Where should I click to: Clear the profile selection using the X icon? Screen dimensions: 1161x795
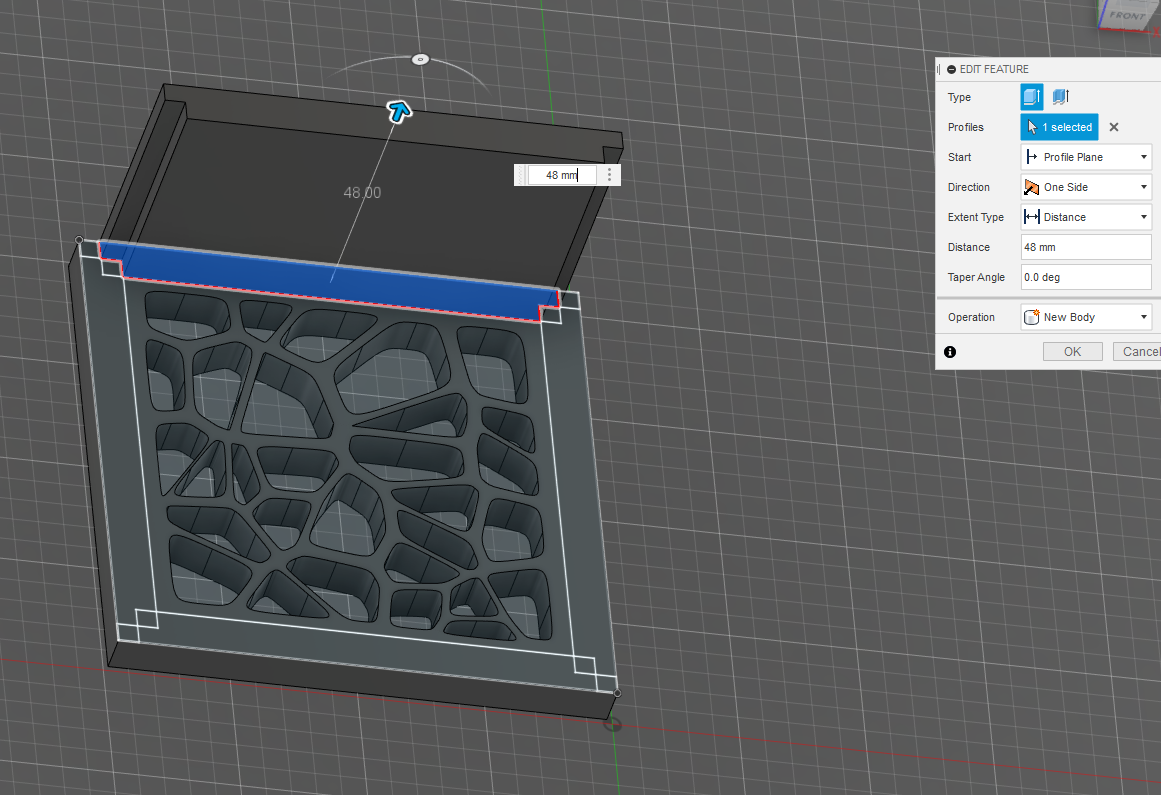[x=1113, y=127]
